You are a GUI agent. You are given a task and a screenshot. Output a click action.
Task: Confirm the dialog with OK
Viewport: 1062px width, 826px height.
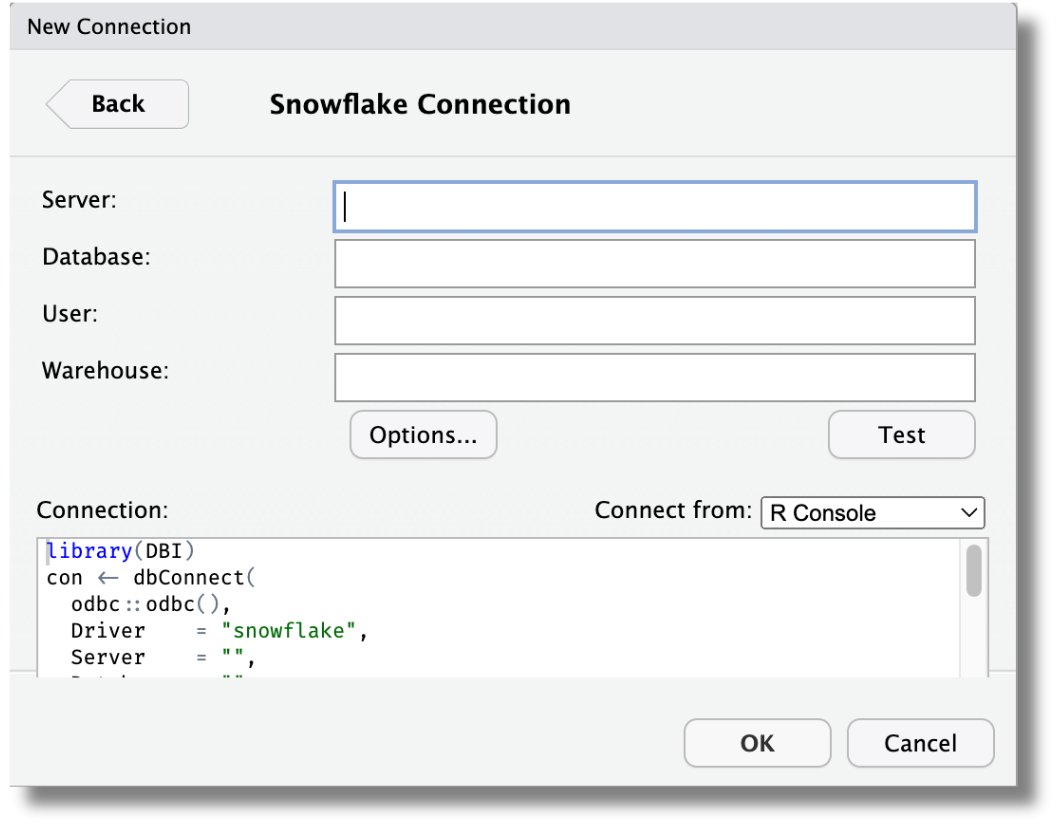757,743
